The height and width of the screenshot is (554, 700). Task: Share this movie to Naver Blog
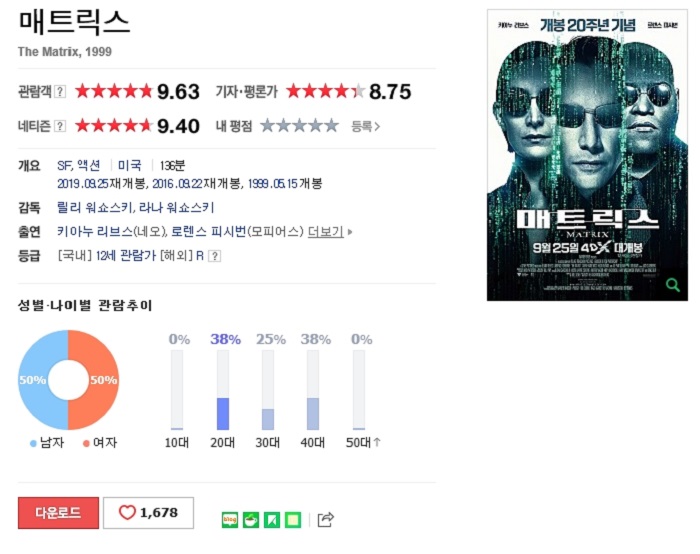tap(229, 520)
